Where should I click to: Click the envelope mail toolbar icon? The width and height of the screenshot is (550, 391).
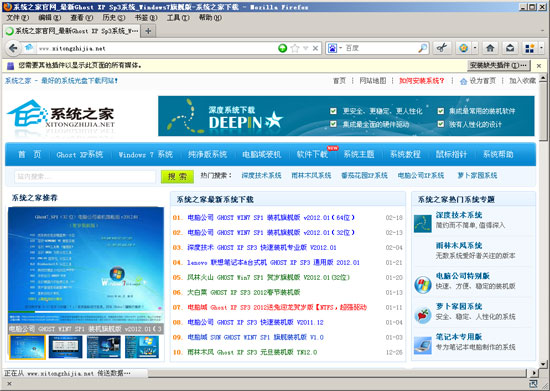pos(510,48)
